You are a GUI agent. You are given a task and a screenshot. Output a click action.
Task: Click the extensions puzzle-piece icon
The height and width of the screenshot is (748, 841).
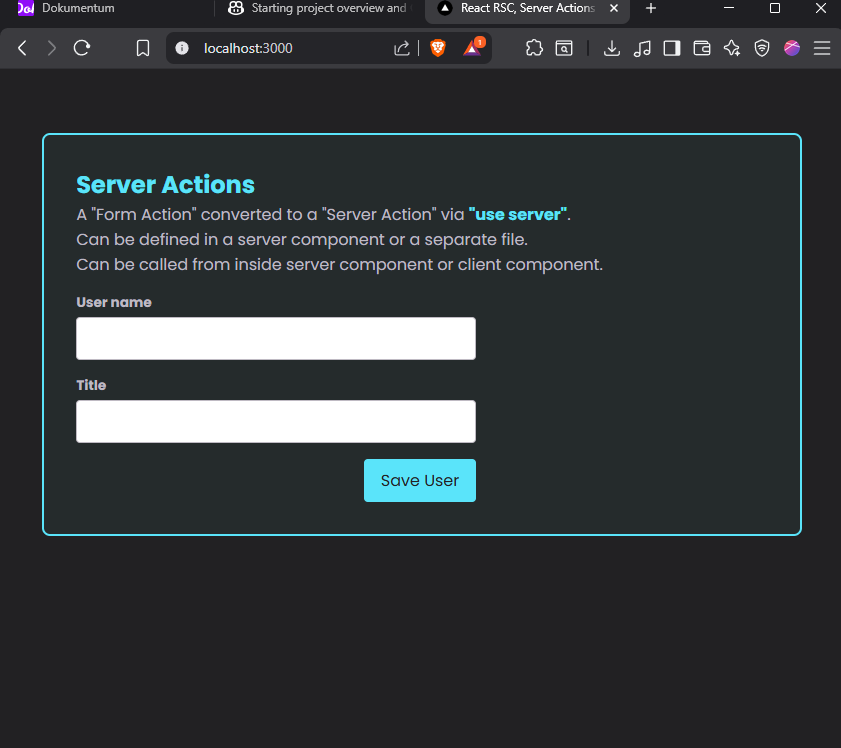[x=534, y=47]
